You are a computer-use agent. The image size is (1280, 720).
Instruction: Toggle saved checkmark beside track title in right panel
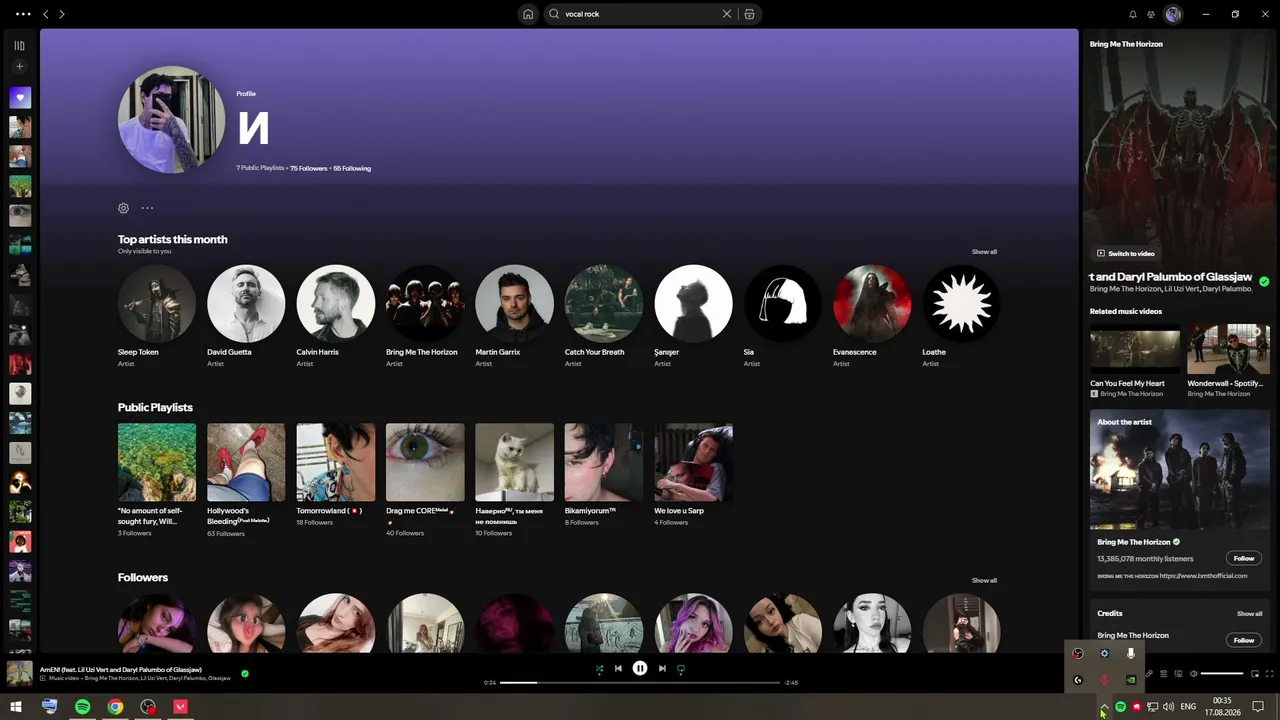1264,282
